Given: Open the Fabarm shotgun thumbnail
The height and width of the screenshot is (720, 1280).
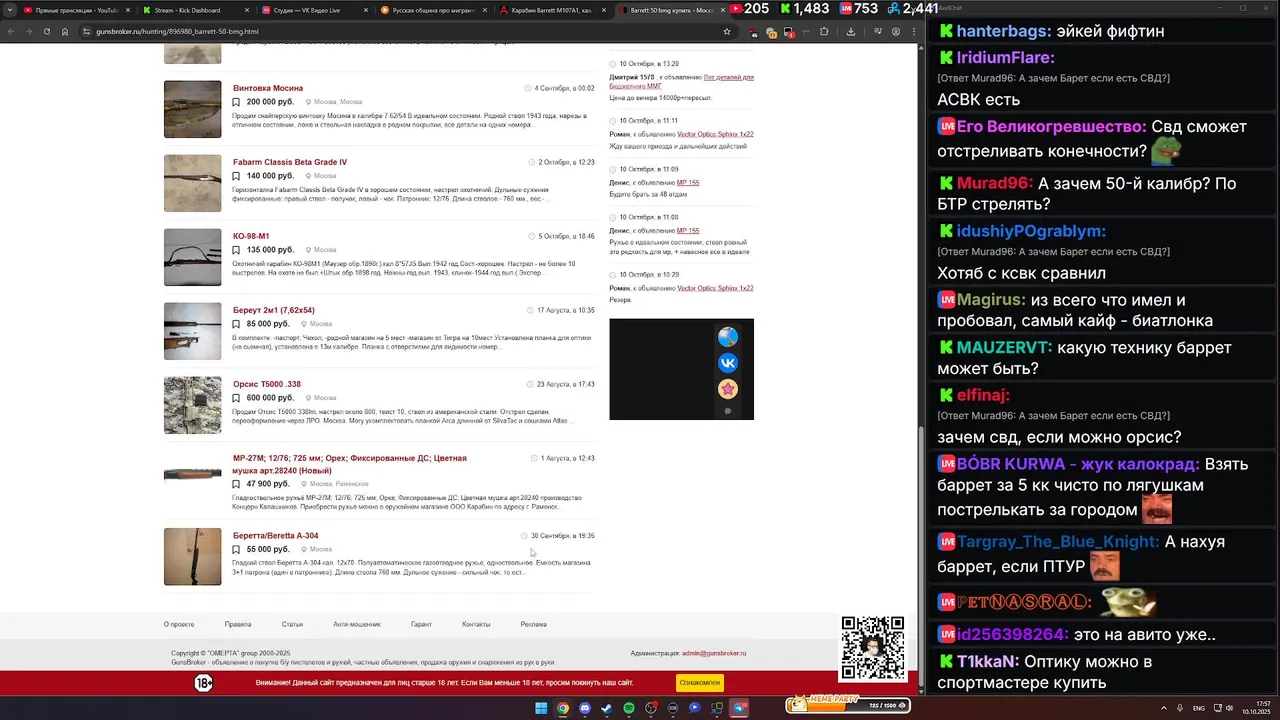Looking at the screenshot, I should point(192,183).
